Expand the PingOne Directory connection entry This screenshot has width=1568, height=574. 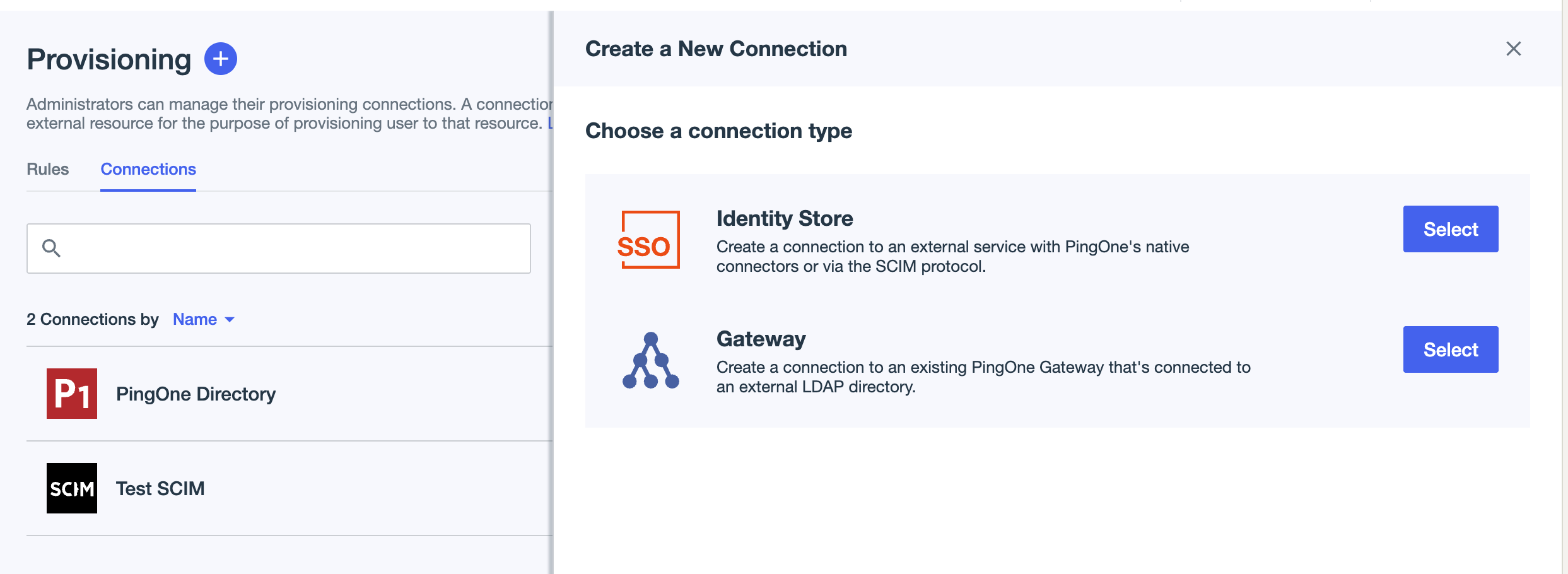click(x=196, y=394)
